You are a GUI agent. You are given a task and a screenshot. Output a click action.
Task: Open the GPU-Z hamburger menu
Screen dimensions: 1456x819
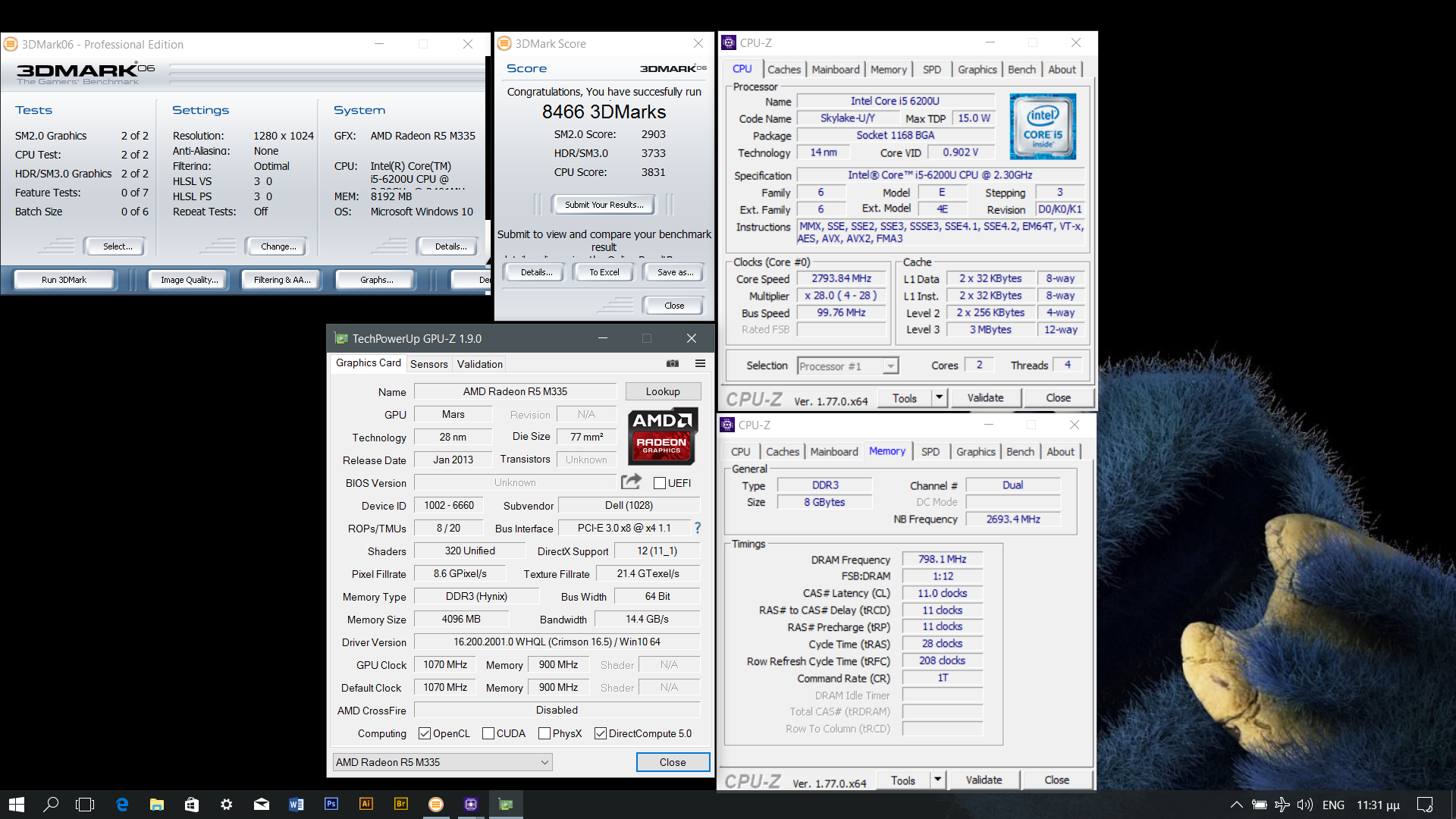pos(701,363)
